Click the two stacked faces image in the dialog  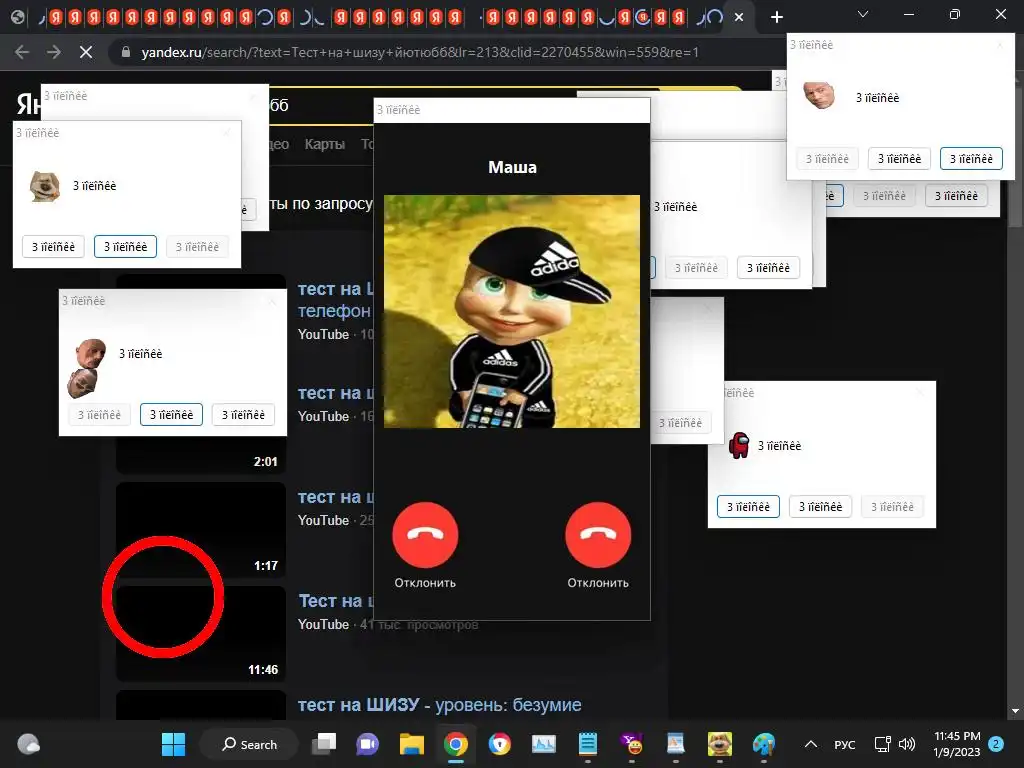coord(86,368)
